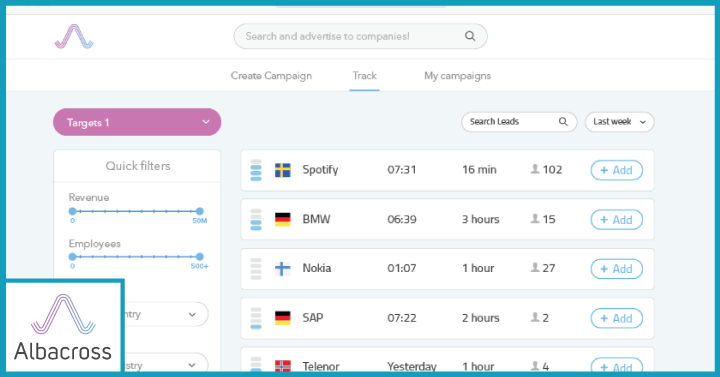Add Spotify with the Add button
720x377 pixels.
(616, 170)
